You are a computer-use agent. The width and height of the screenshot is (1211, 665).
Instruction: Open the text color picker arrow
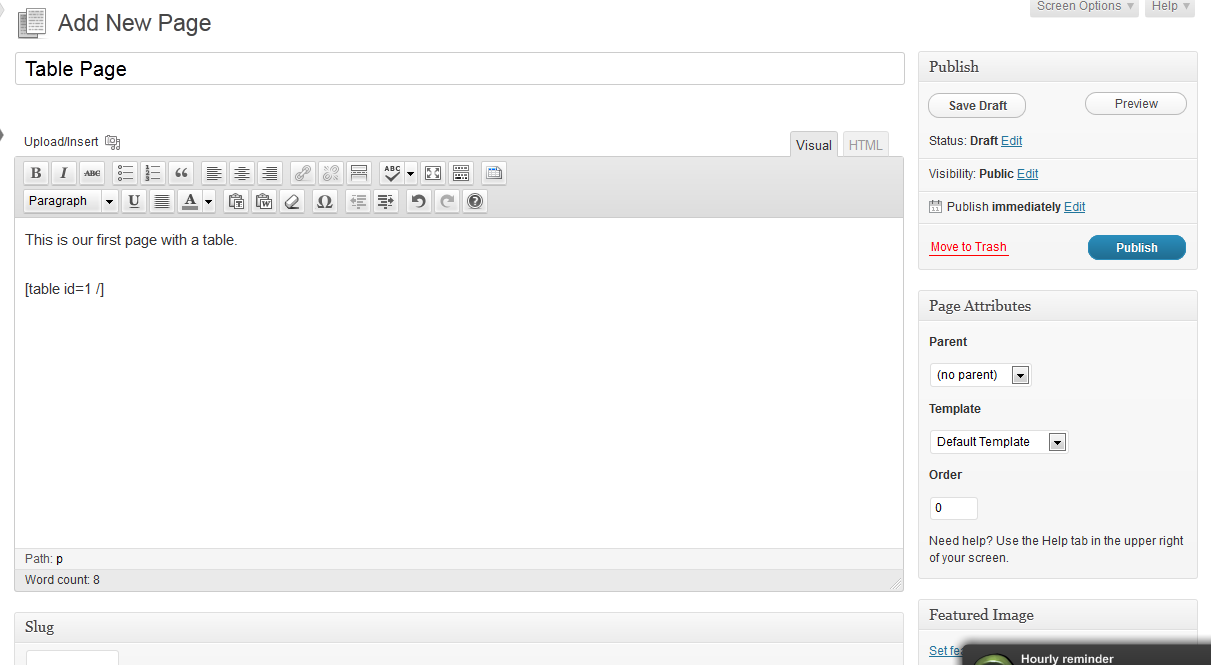pos(209,201)
